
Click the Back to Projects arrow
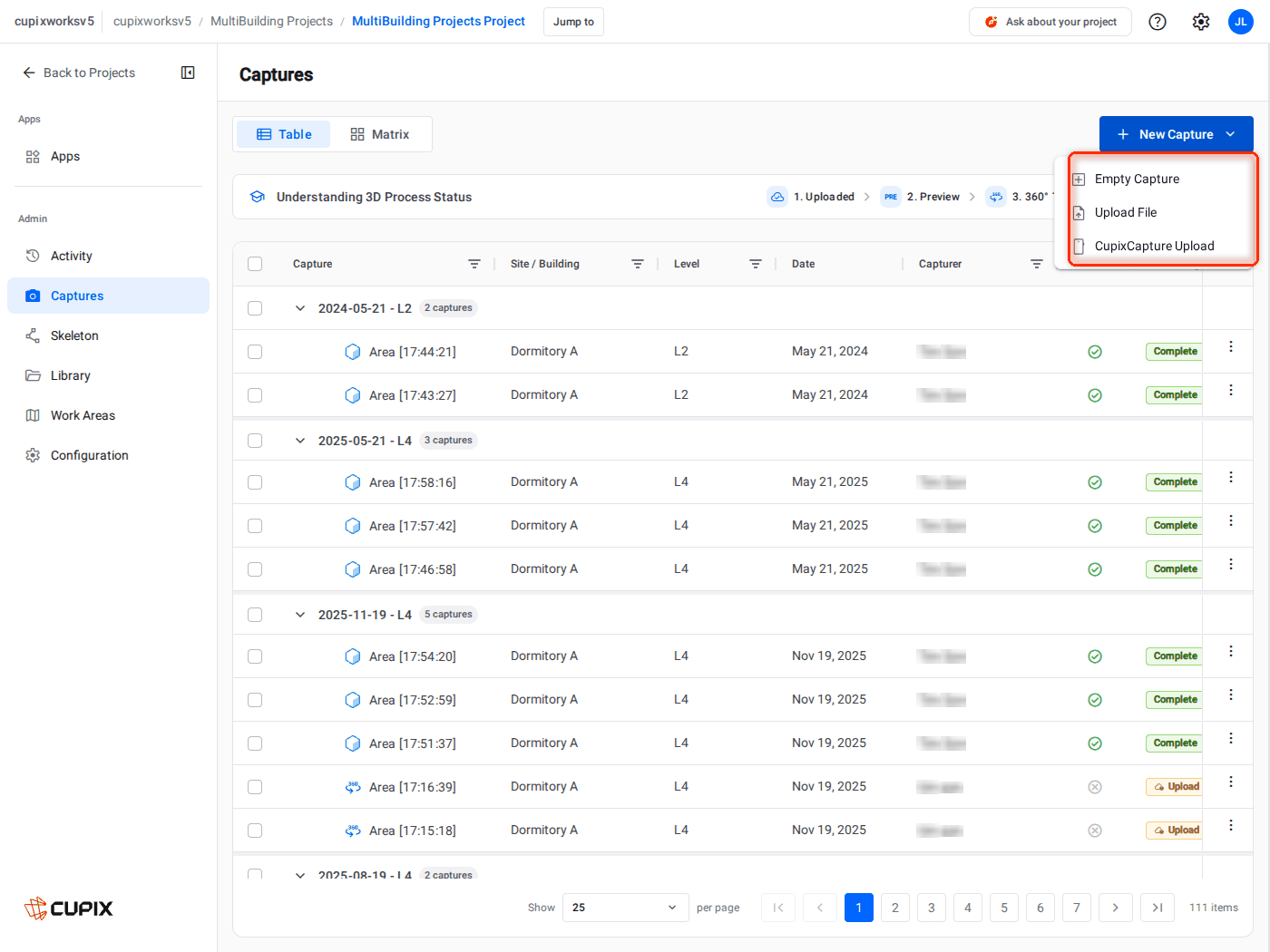[x=29, y=73]
